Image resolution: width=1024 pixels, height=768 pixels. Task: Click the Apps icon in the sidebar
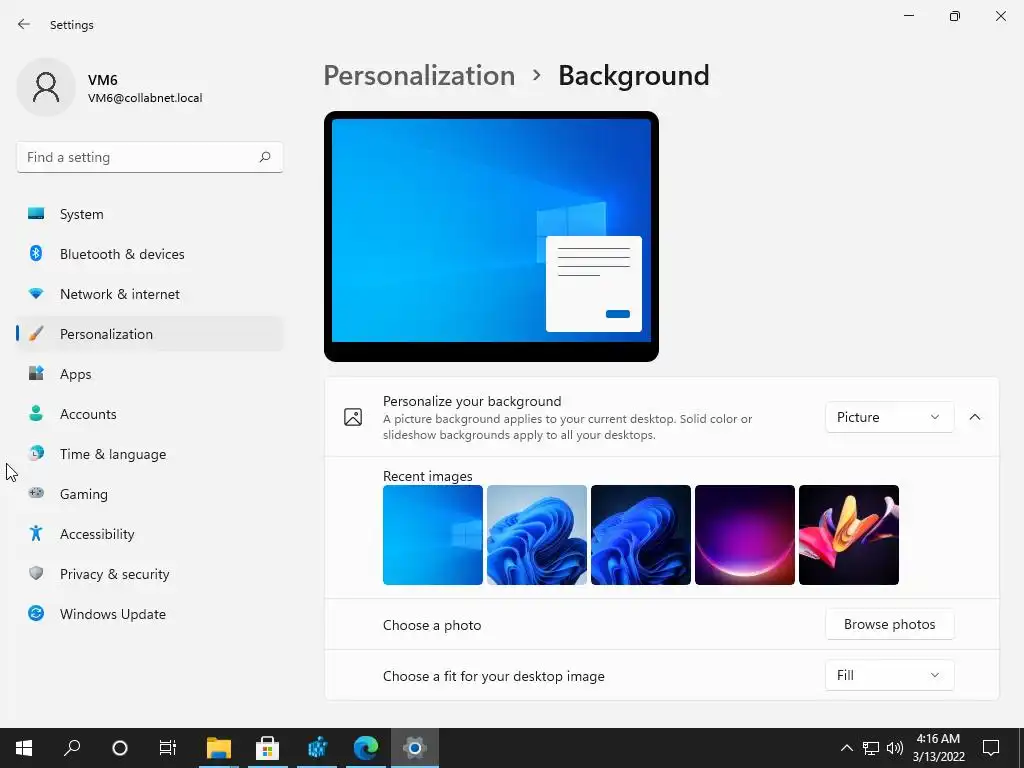pyautogui.click(x=36, y=374)
